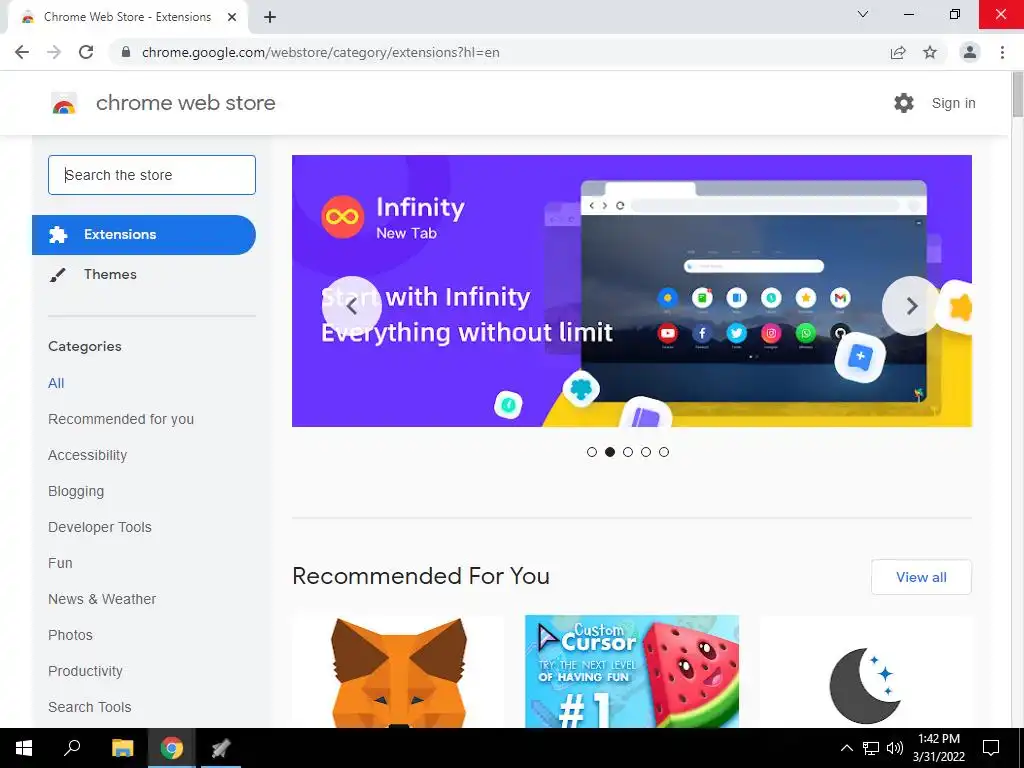Click the Infinity logo in banner
This screenshot has width=1024, height=768.
tap(342, 217)
